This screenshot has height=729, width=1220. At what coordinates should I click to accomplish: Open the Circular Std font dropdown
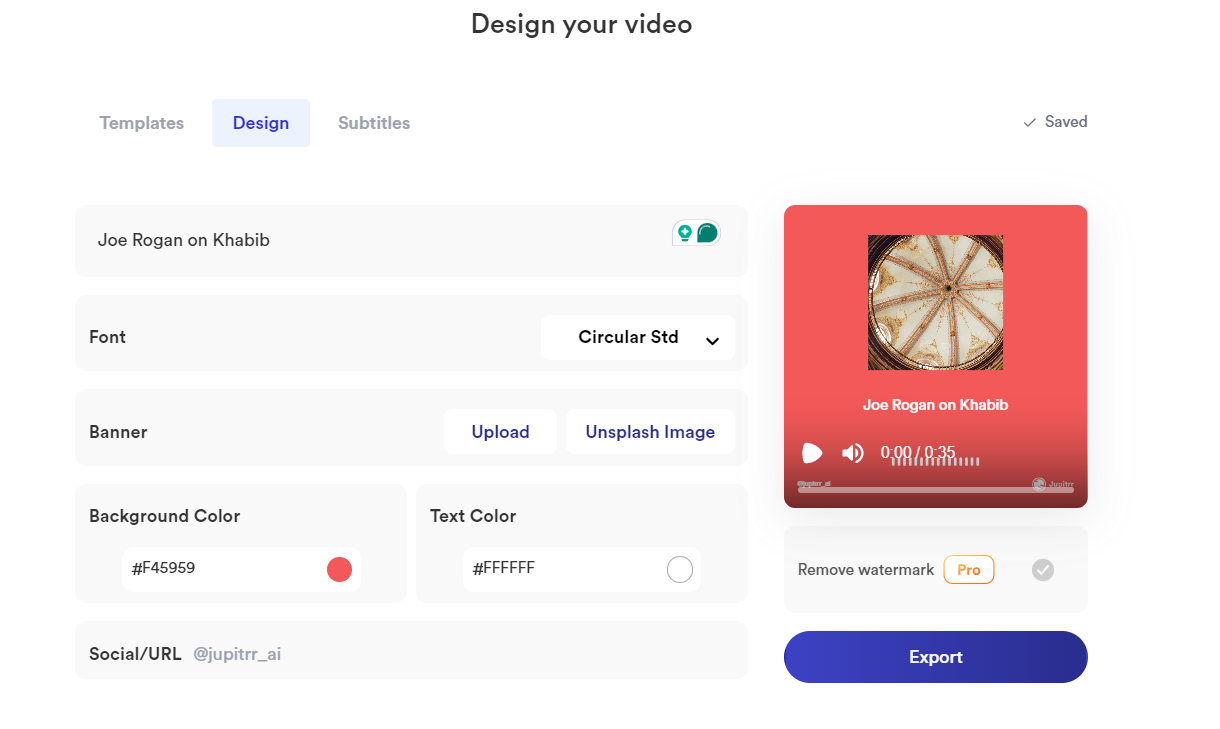click(638, 337)
